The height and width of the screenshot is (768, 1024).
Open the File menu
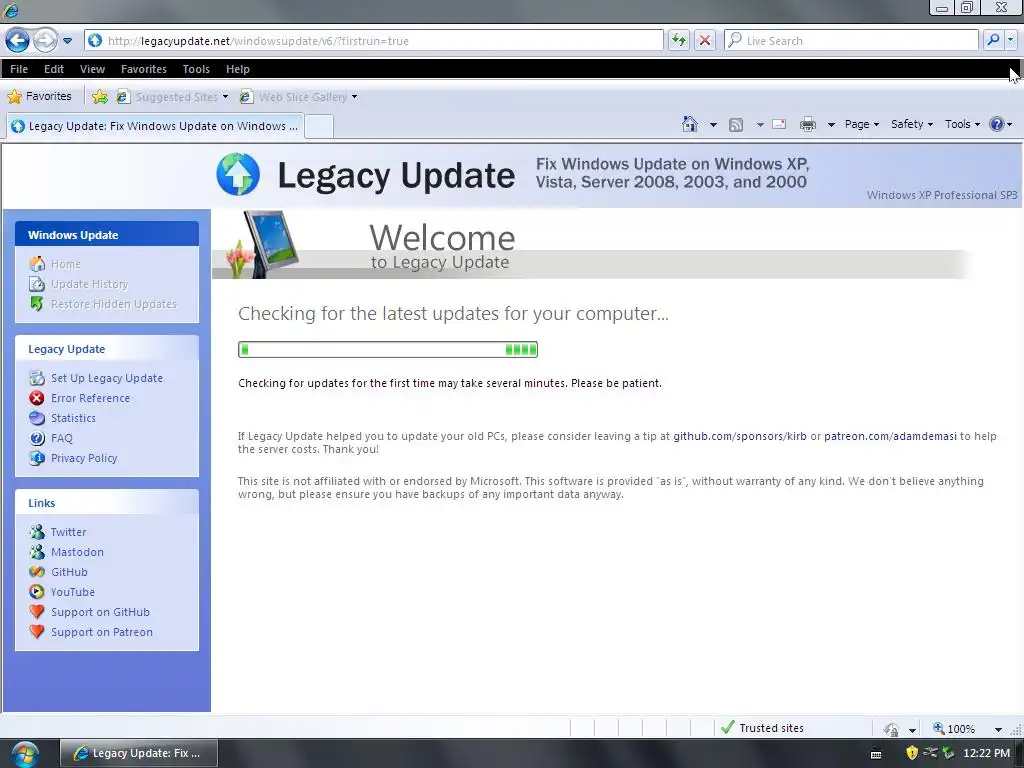click(19, 69)
